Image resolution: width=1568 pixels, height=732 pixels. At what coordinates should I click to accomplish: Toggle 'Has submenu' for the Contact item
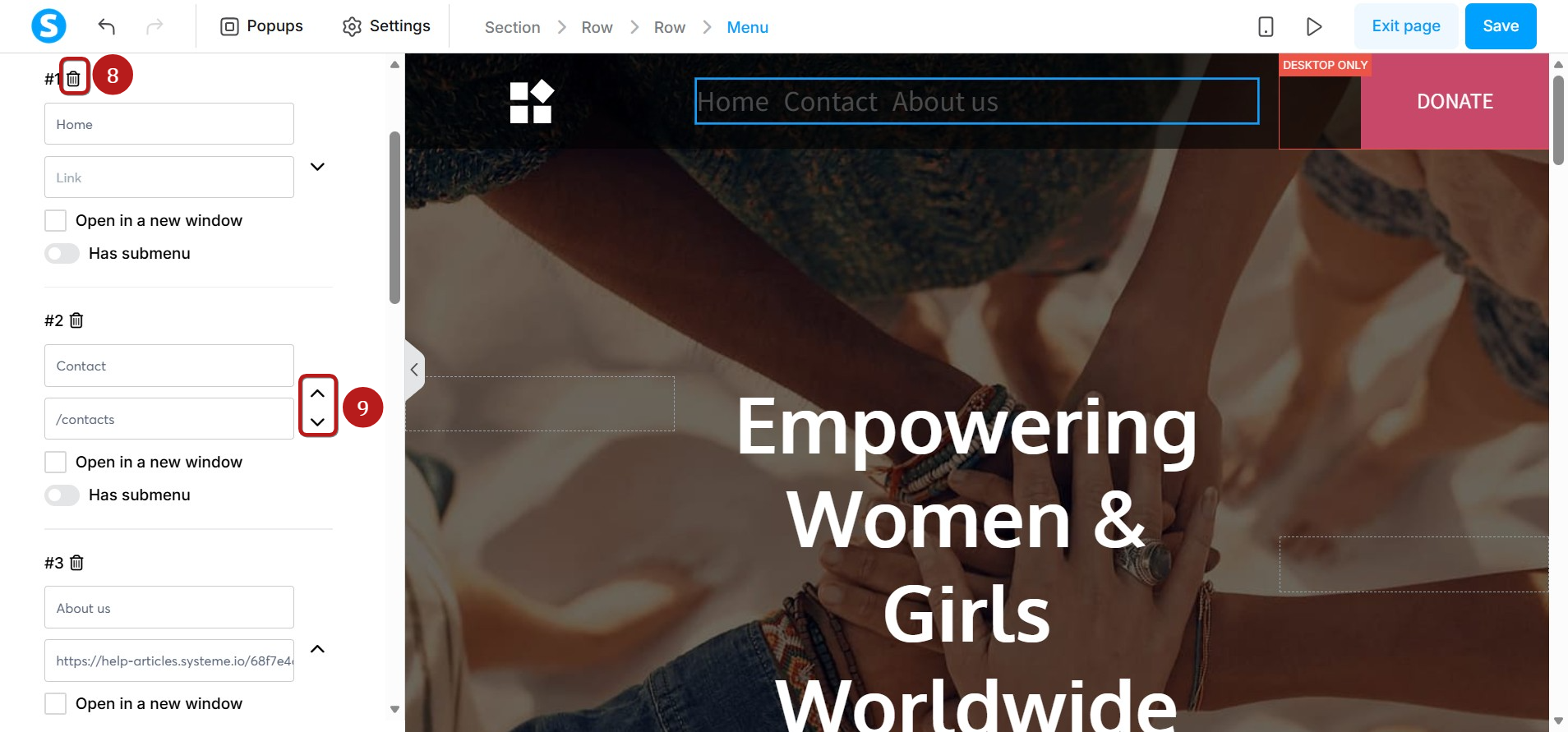(62, 495)
